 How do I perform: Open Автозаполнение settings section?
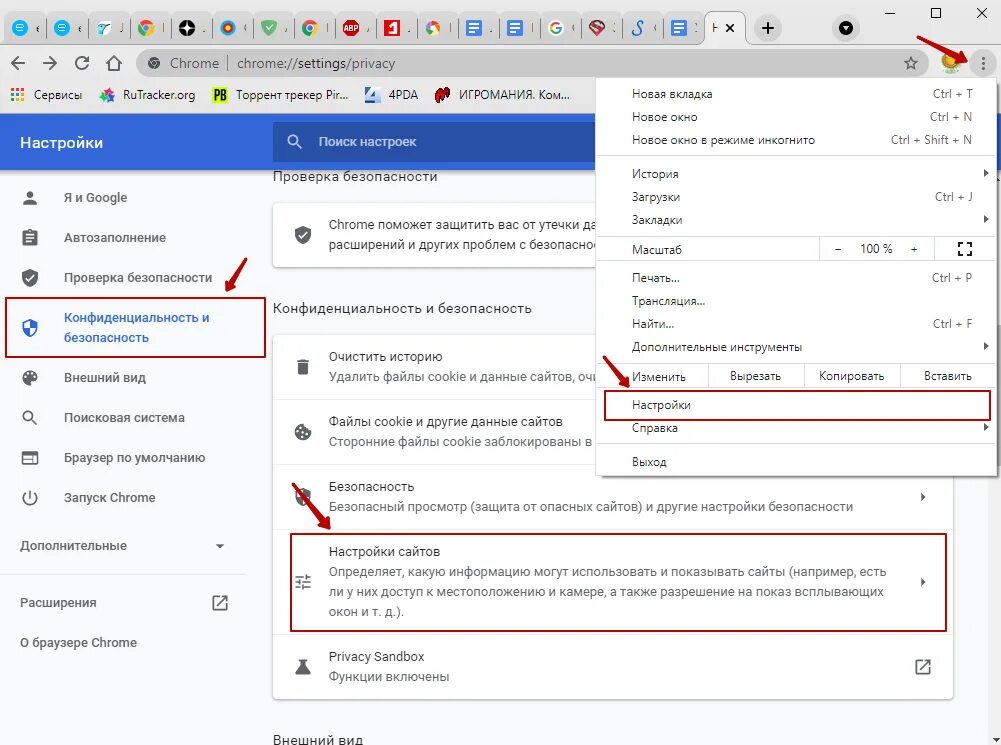click(114, 237)
